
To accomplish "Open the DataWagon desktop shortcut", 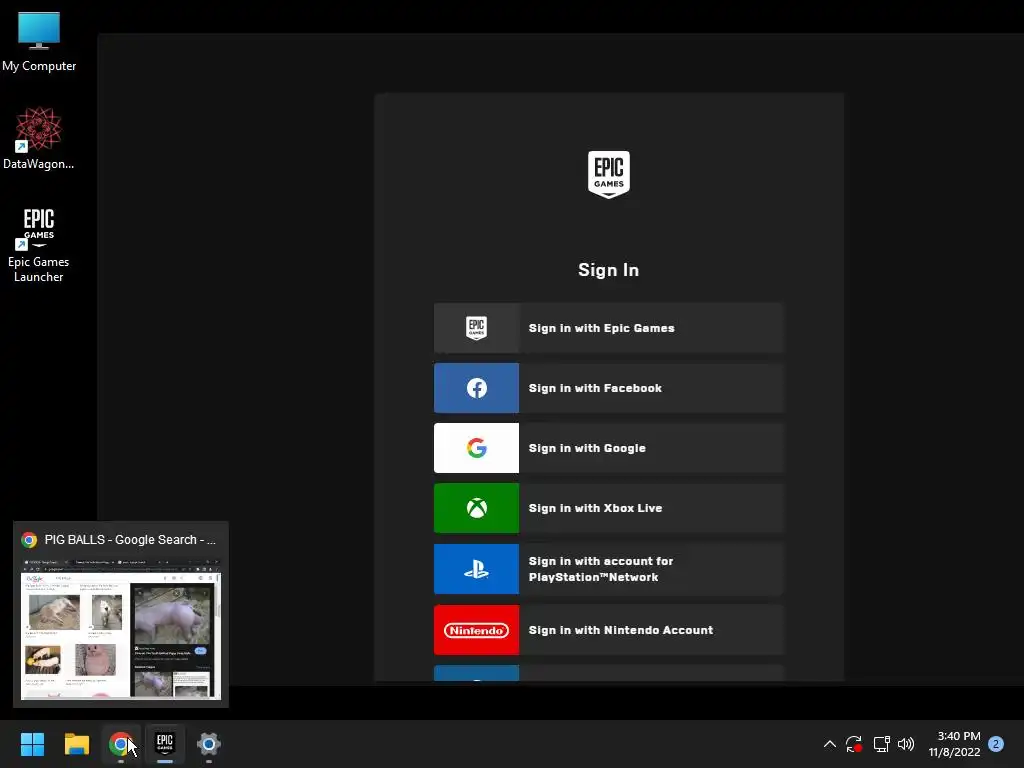I will tap(39, 138).
